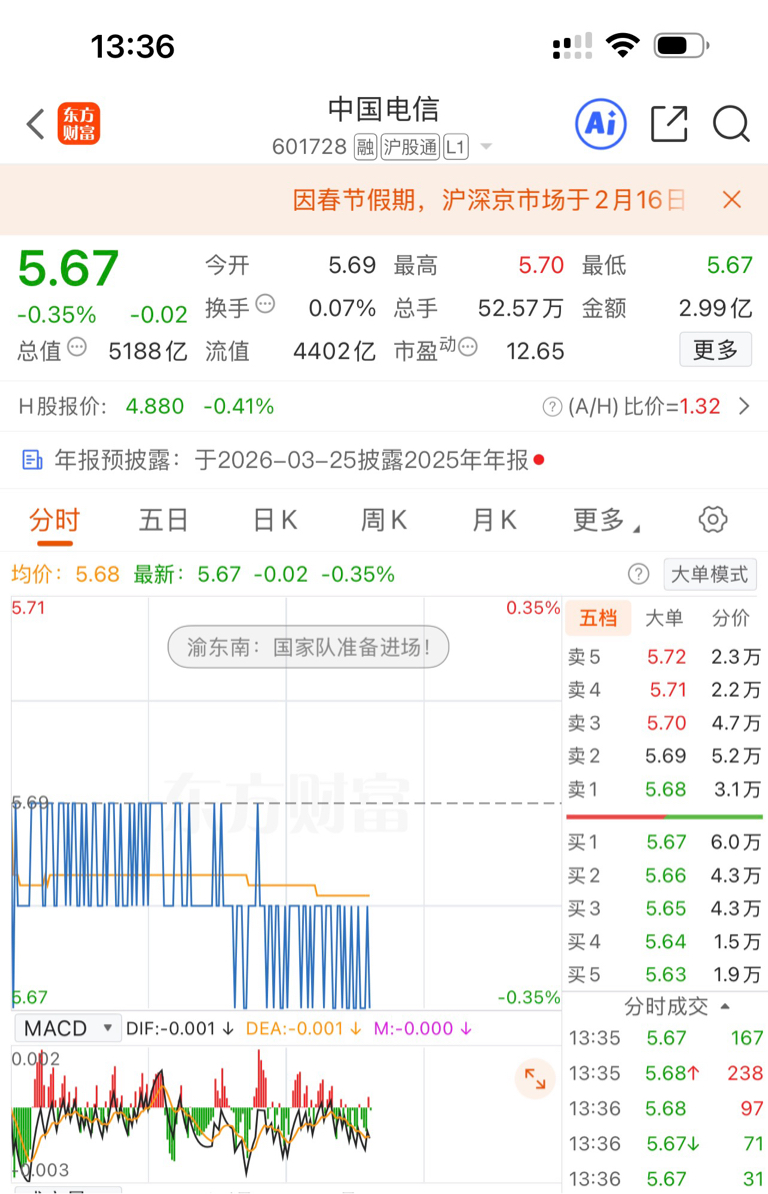Switch to the 五日 tab
The height and width of the screenshot is (1194, 768).
point(163,521)
